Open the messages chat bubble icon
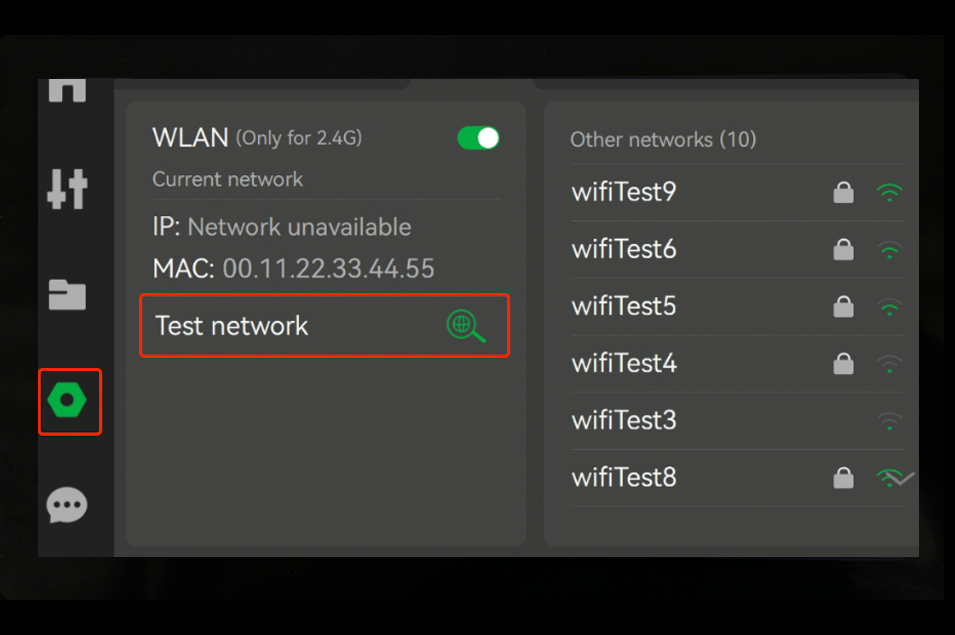 click(x=67, y=505)
